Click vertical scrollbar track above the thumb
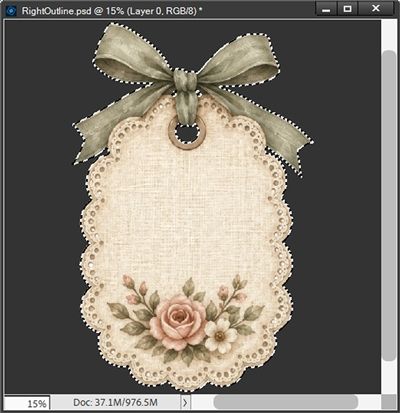 [388, 34]
